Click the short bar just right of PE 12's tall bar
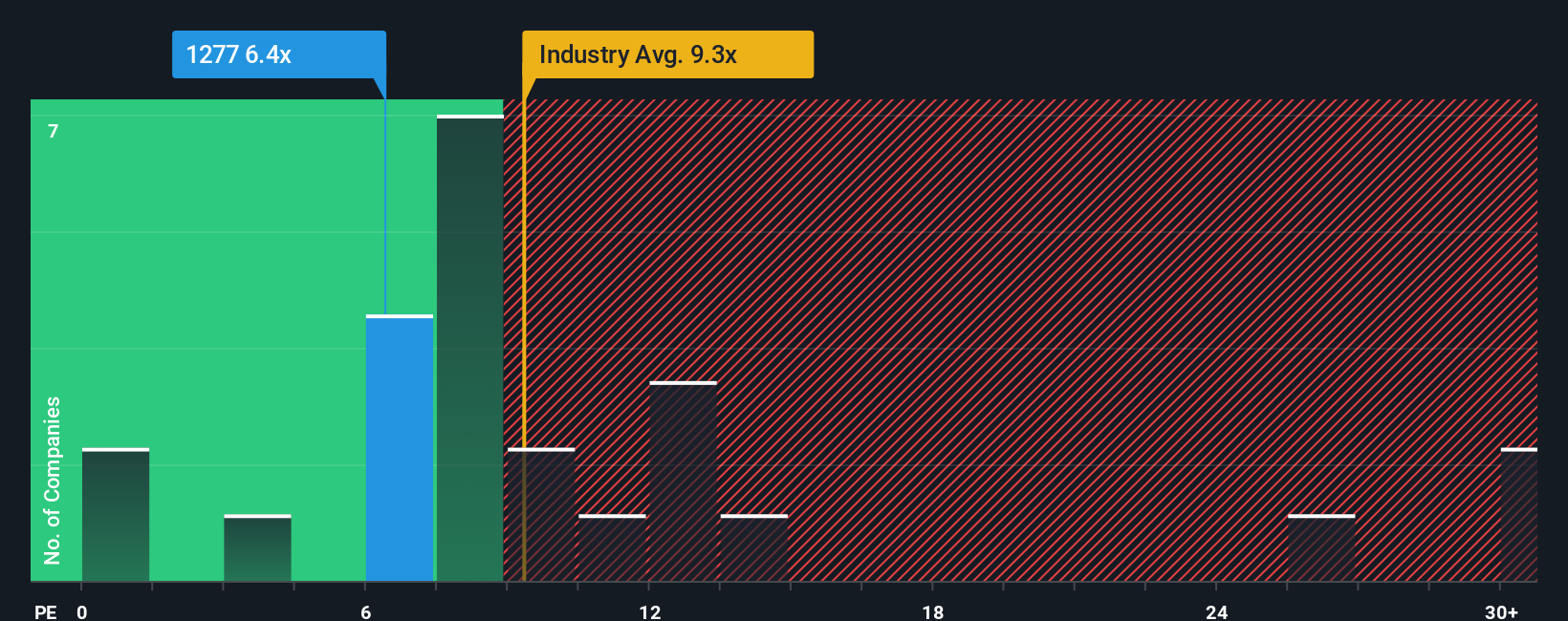1568x621 pixels. pos(754,548)
